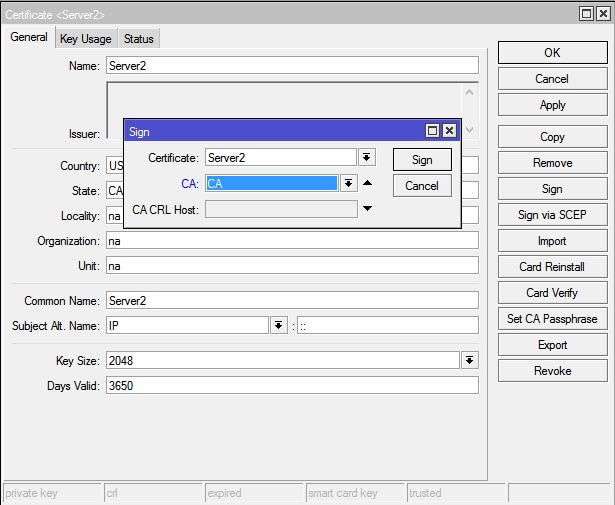Click the Issuer box scroll up arrow
Screen dimensions: 615x505
pyautogui.click(x=469, y=93)
